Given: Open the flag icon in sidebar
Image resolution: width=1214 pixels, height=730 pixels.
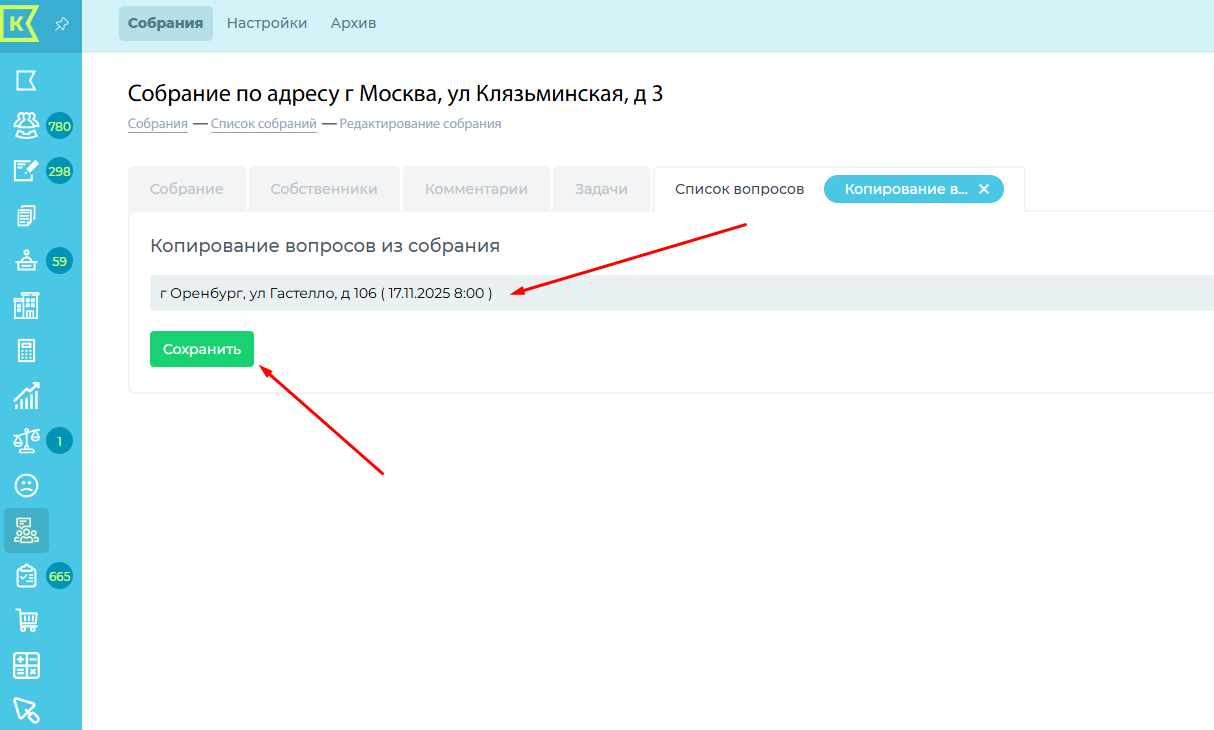Looking at the screenshot, I should [x=26, y=81].
